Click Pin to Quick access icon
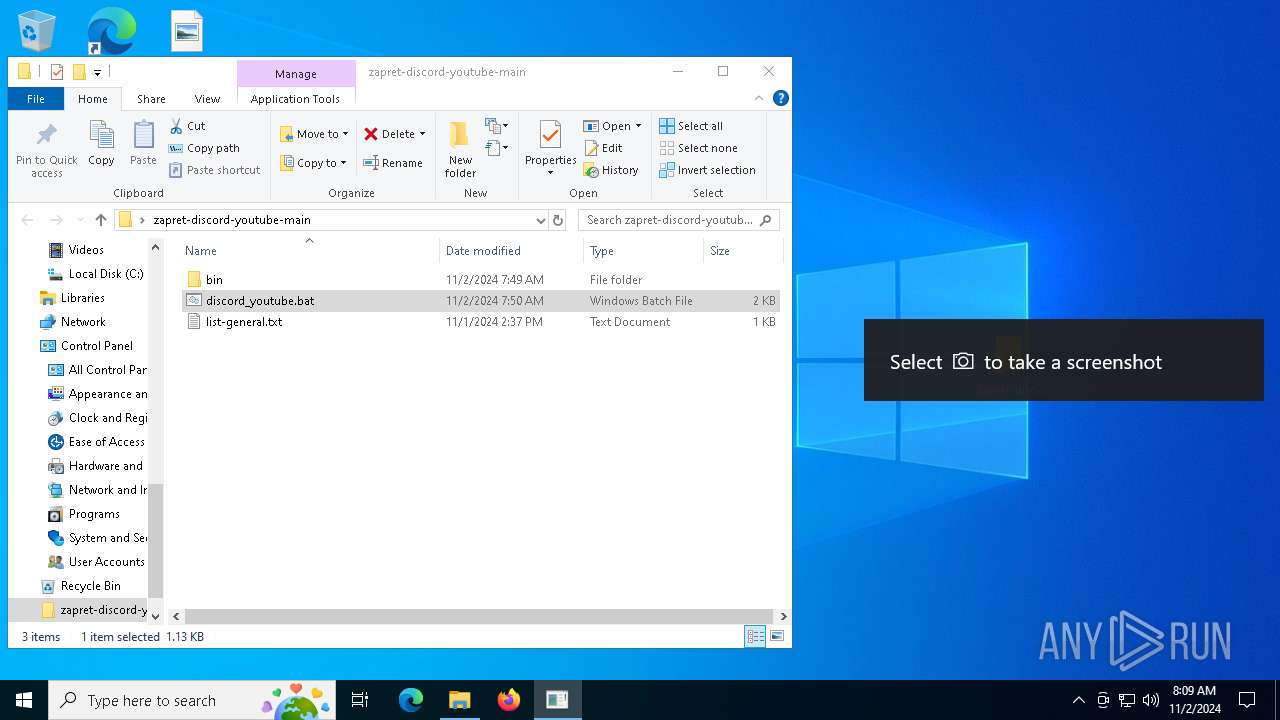 46,151
